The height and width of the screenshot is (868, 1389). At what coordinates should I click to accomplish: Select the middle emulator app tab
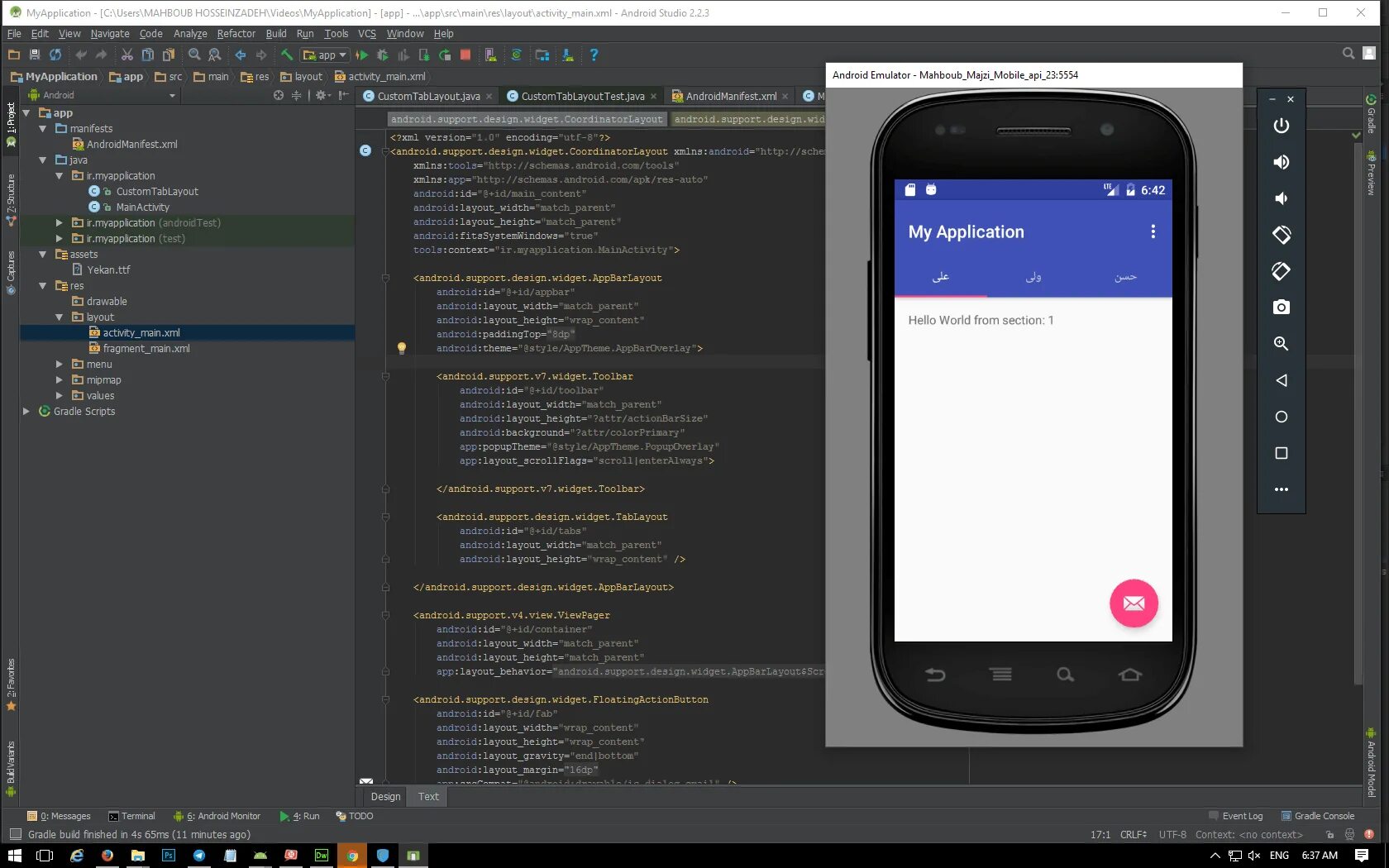1033,277
